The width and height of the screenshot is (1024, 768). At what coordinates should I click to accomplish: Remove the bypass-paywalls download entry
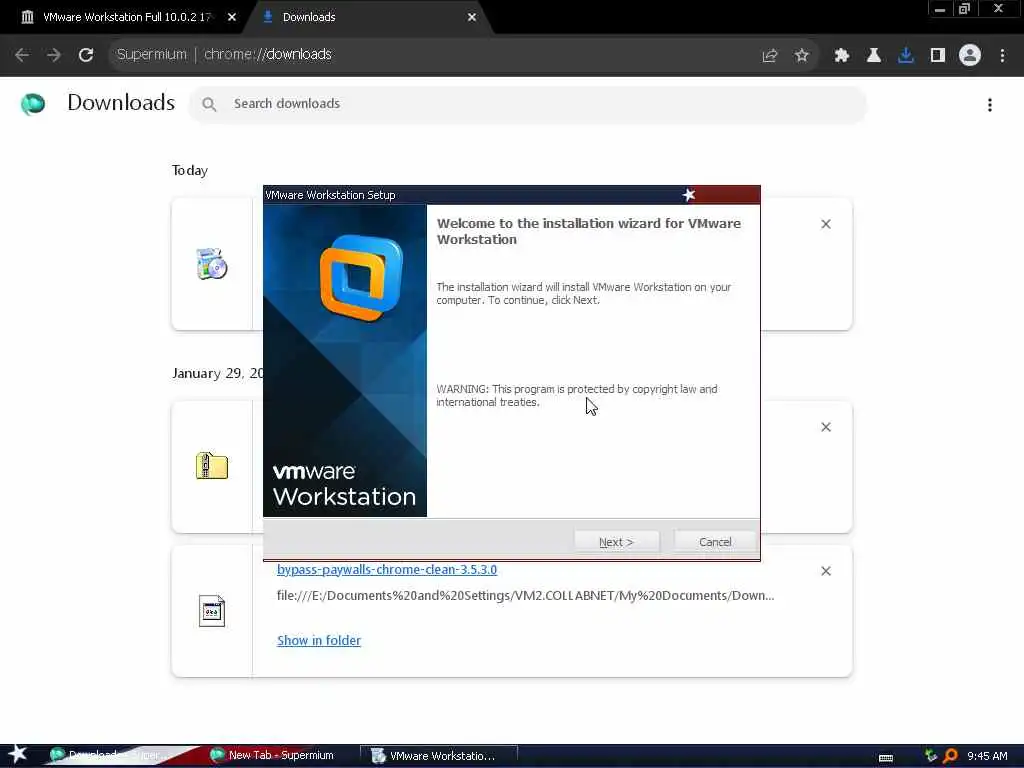pos(826,571)
